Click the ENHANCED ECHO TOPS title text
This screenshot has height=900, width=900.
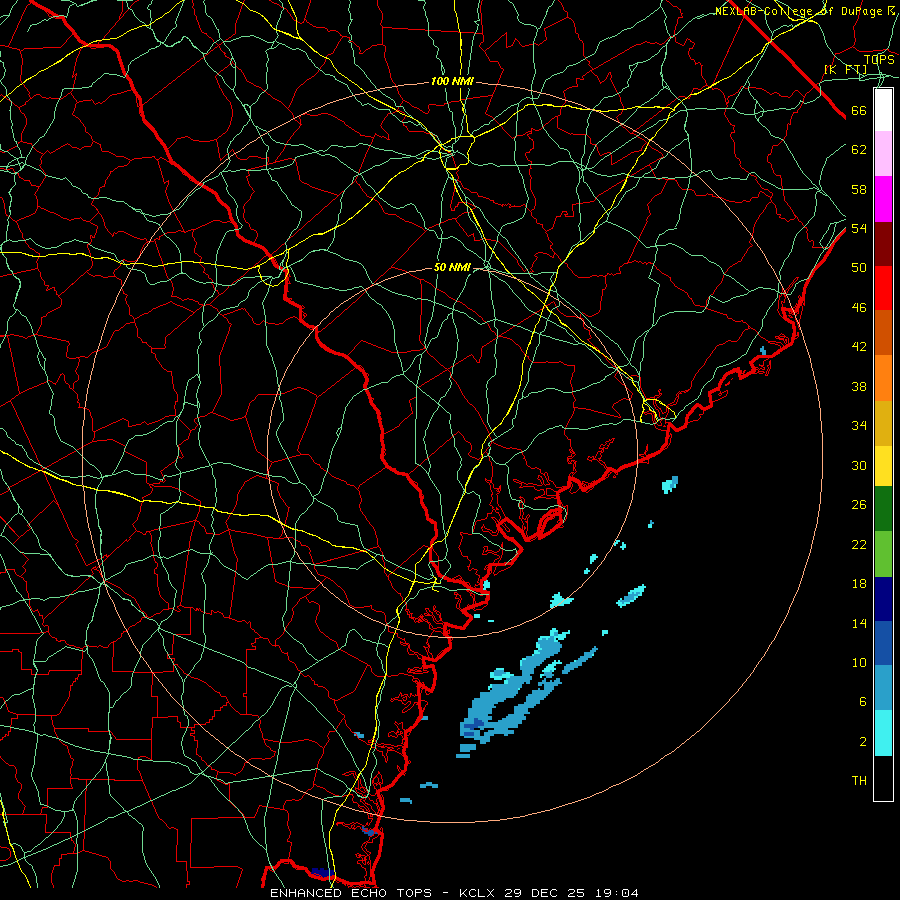[351, 893]
